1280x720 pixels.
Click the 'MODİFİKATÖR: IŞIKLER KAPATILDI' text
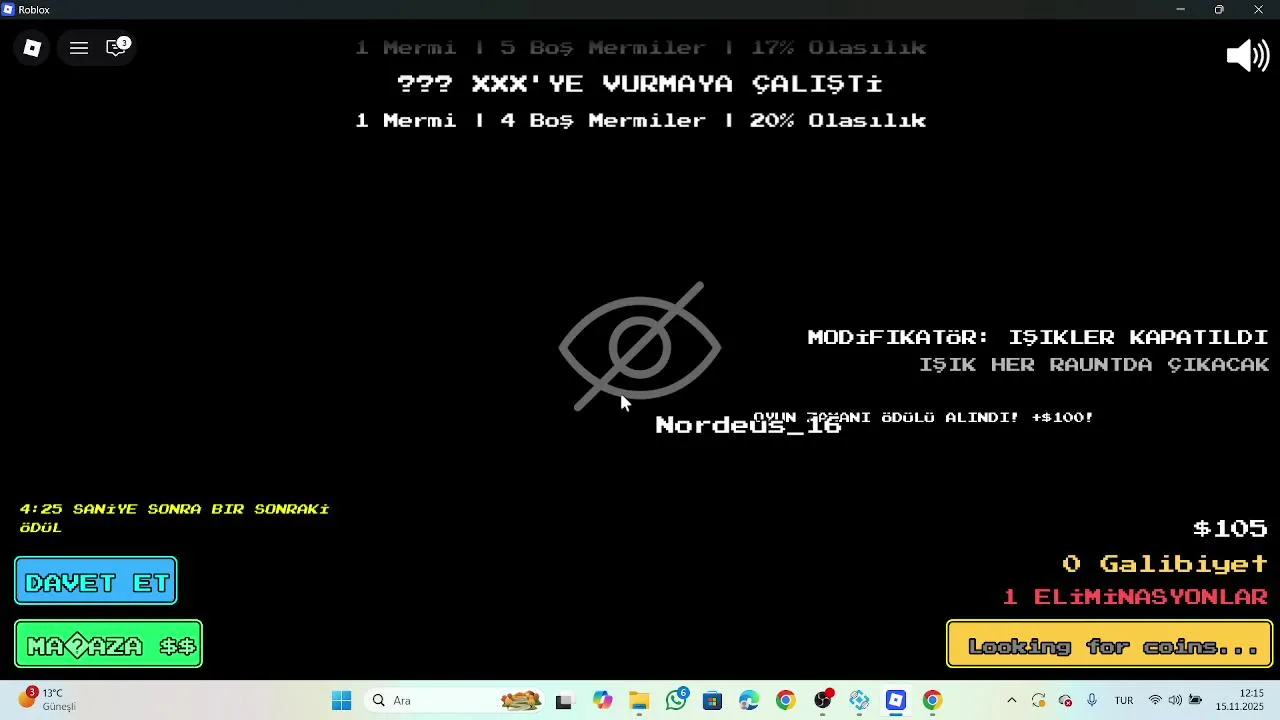point(1038,337)
